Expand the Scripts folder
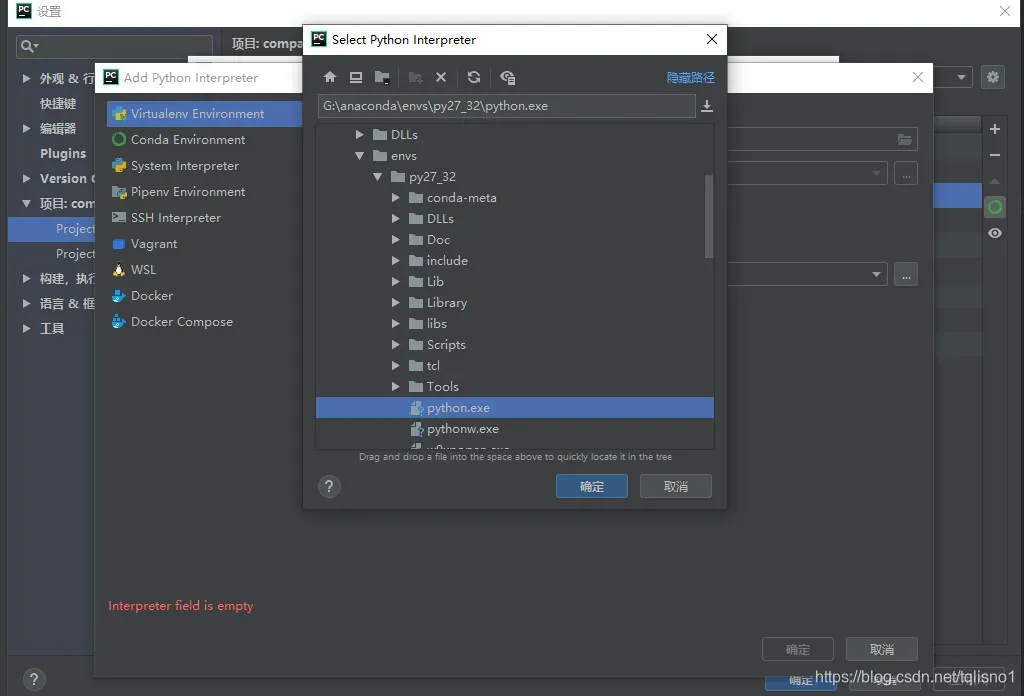Viewport: 1024px width, 696px height. (x=395, y=344)
